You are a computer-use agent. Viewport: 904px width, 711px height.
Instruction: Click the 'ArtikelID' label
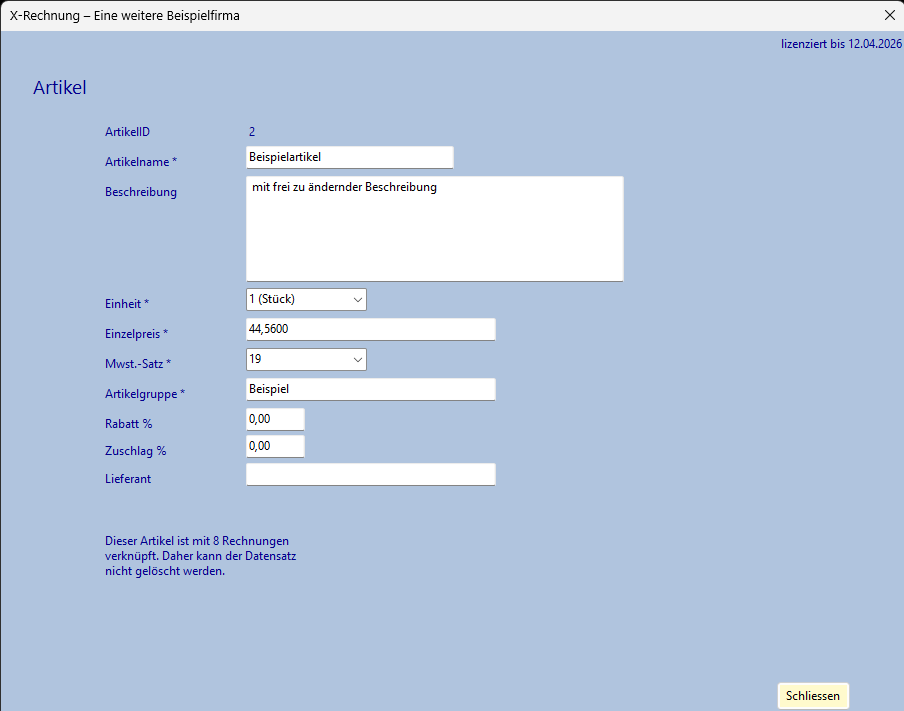point(127,132)
